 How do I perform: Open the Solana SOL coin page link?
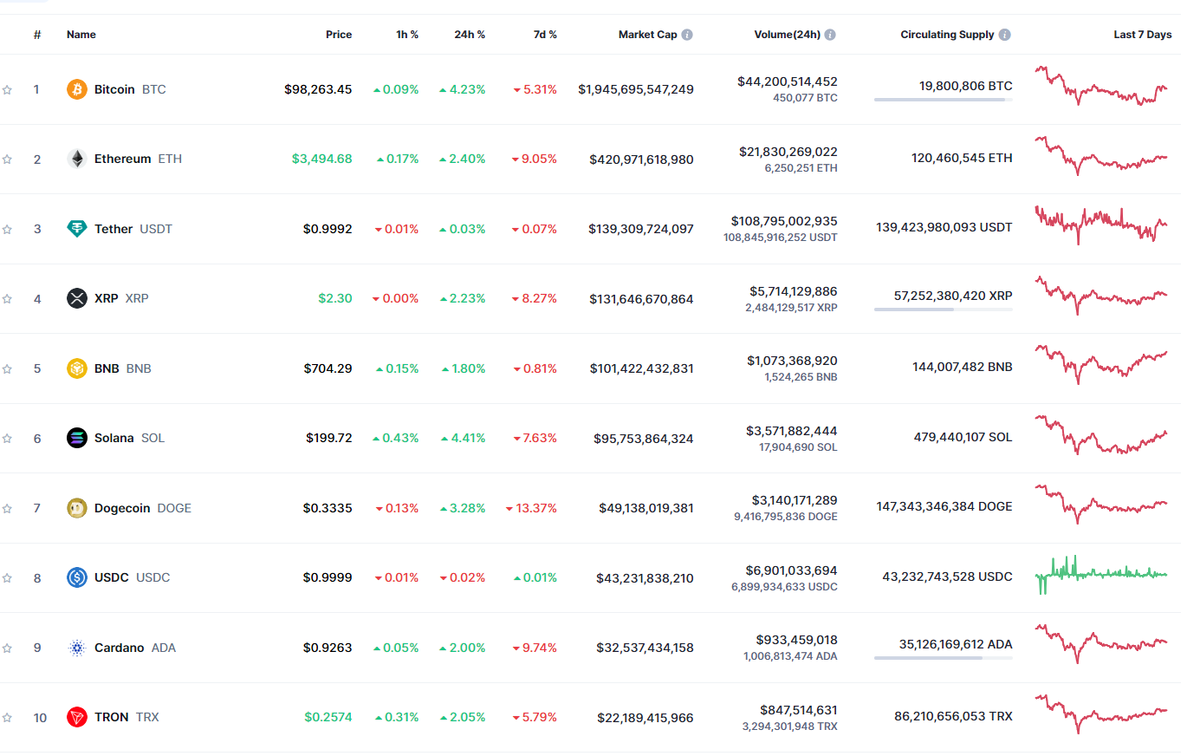(116, 438)
